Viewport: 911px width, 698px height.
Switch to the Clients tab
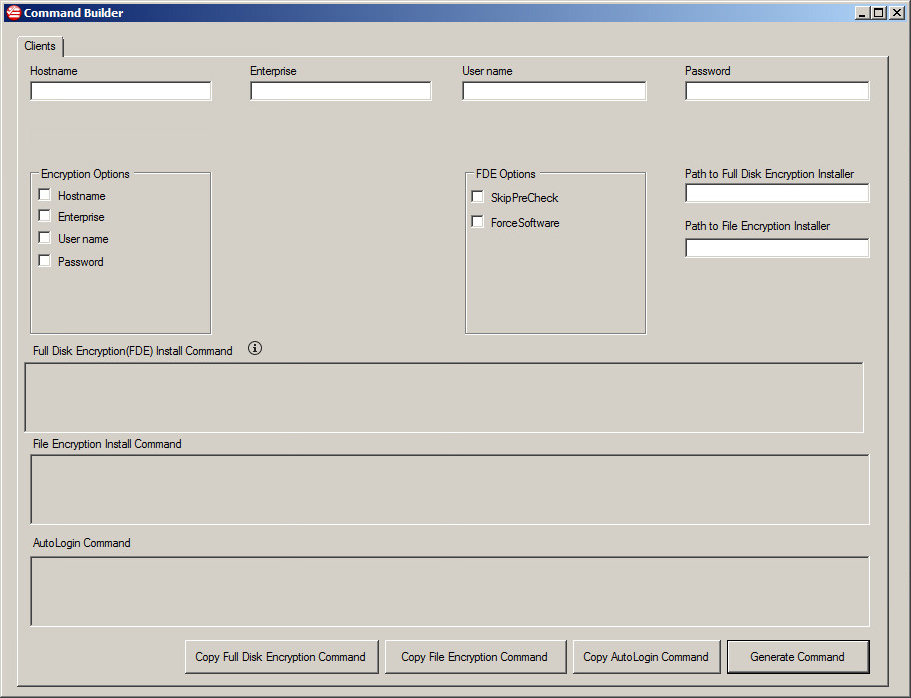click(40, 46)
